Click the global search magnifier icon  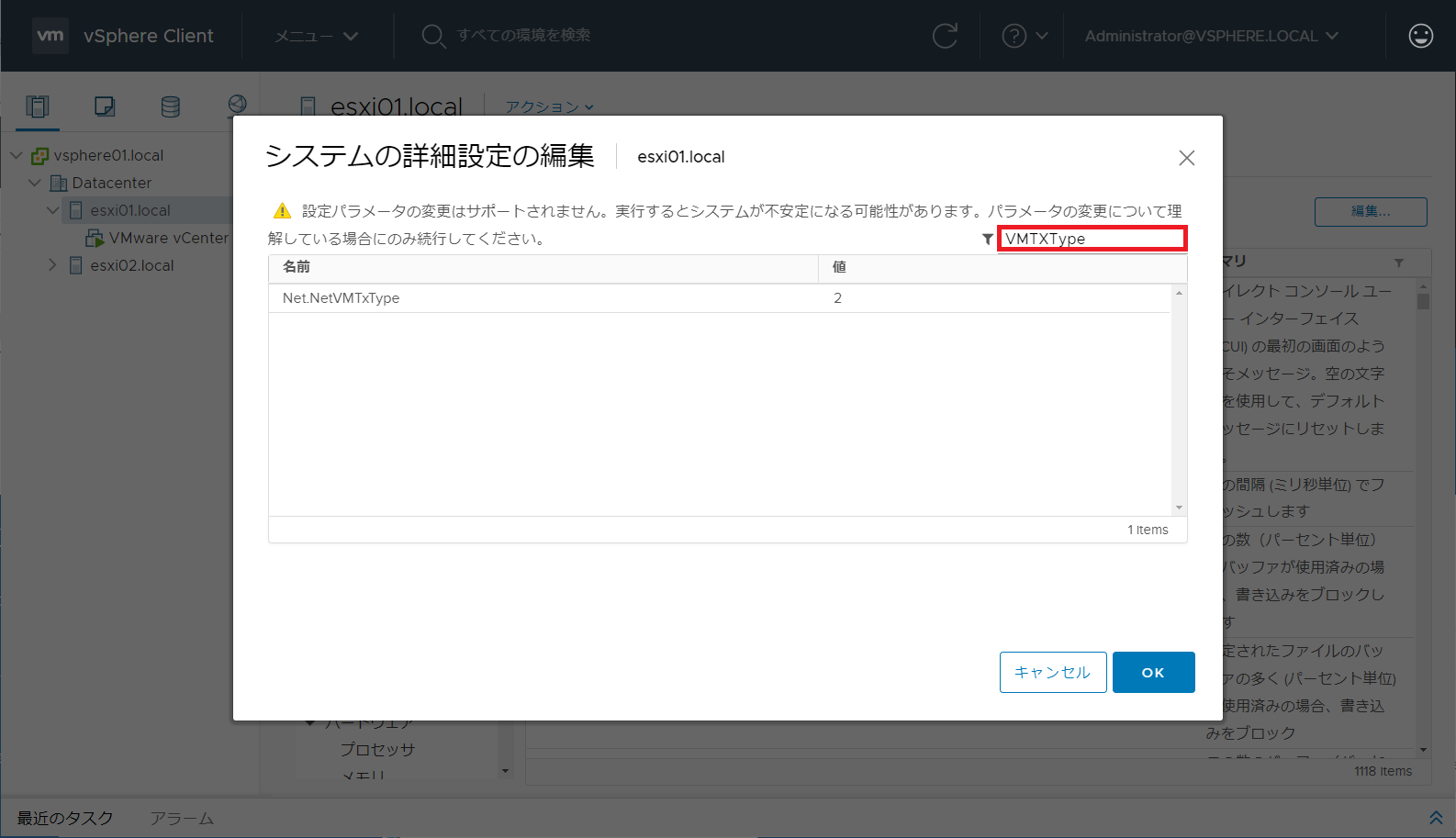[432, 36]
